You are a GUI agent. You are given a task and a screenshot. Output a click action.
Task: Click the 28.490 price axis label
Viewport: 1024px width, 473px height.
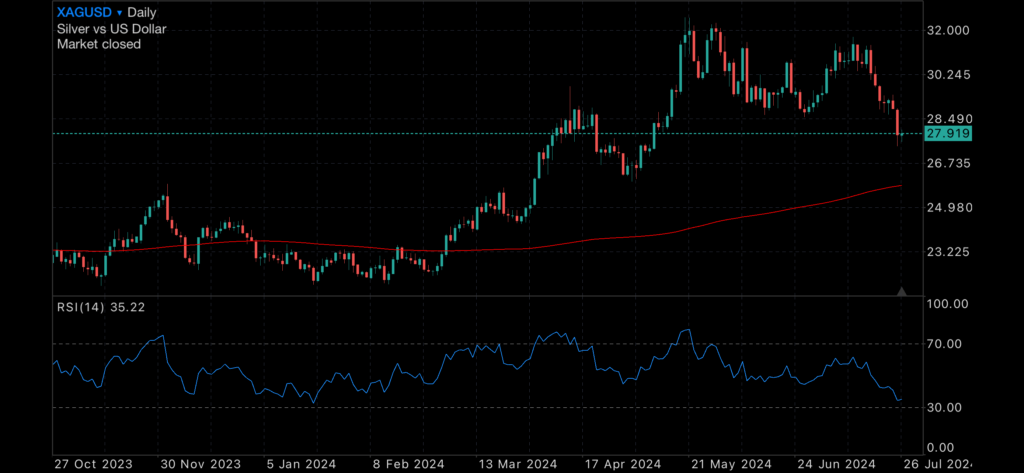click(949, 120)
